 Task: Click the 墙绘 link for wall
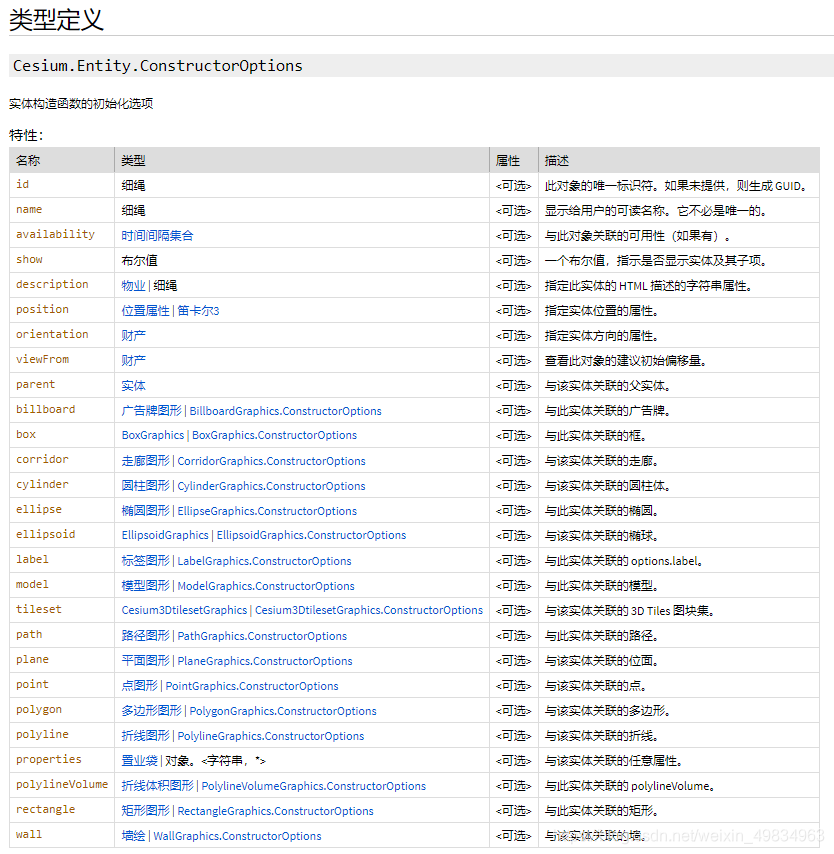pos(131,835)
